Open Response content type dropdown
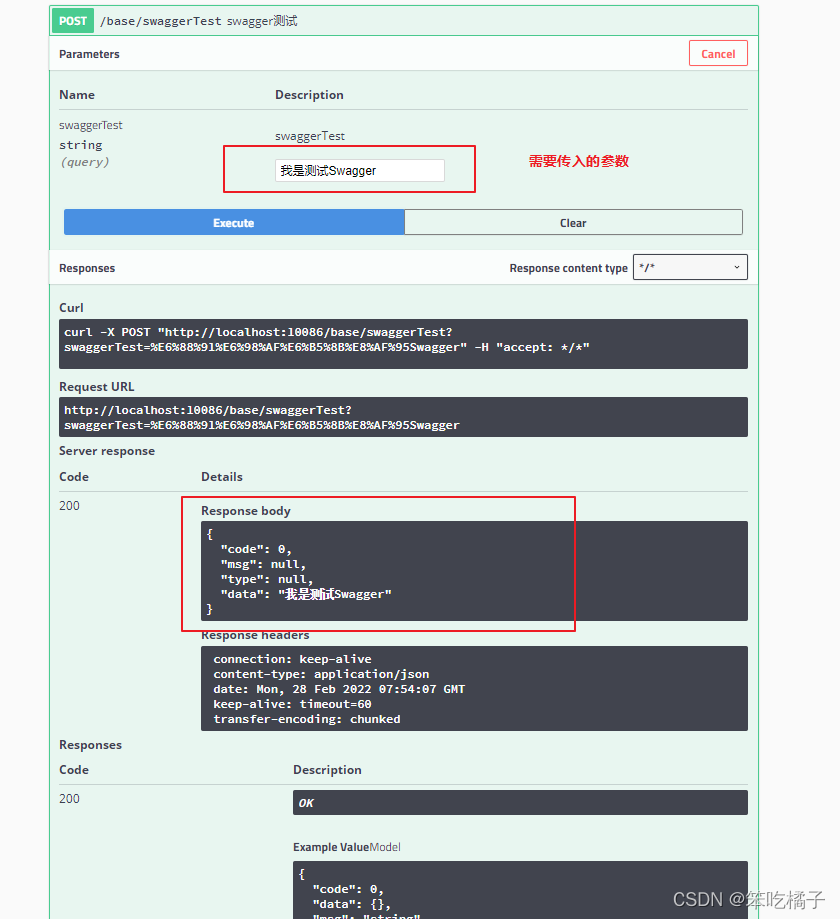 690,267
